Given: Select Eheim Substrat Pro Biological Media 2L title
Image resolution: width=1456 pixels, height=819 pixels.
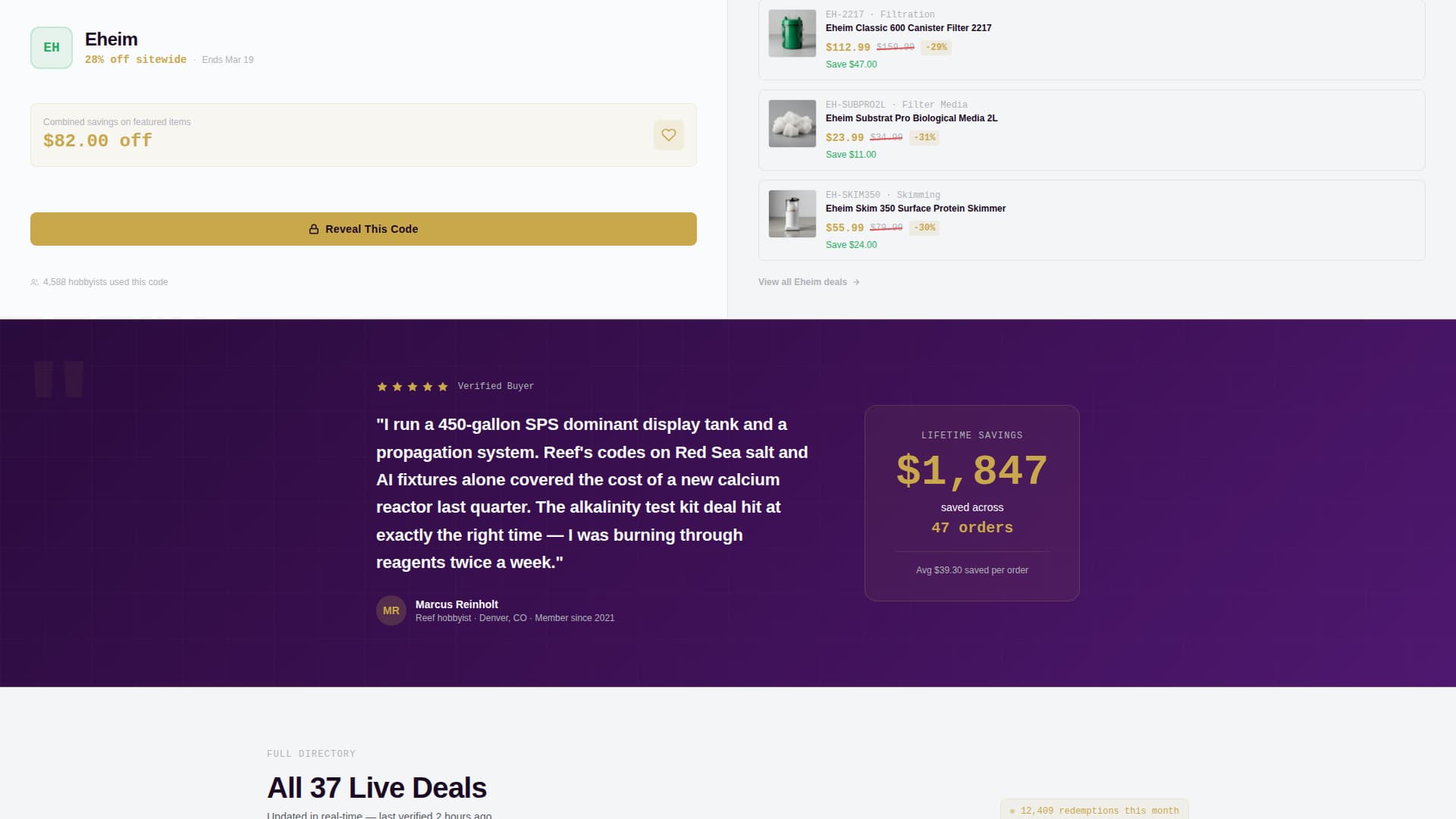Looking at the screenshot, I should pyautogui.click(x=912, y=118).
